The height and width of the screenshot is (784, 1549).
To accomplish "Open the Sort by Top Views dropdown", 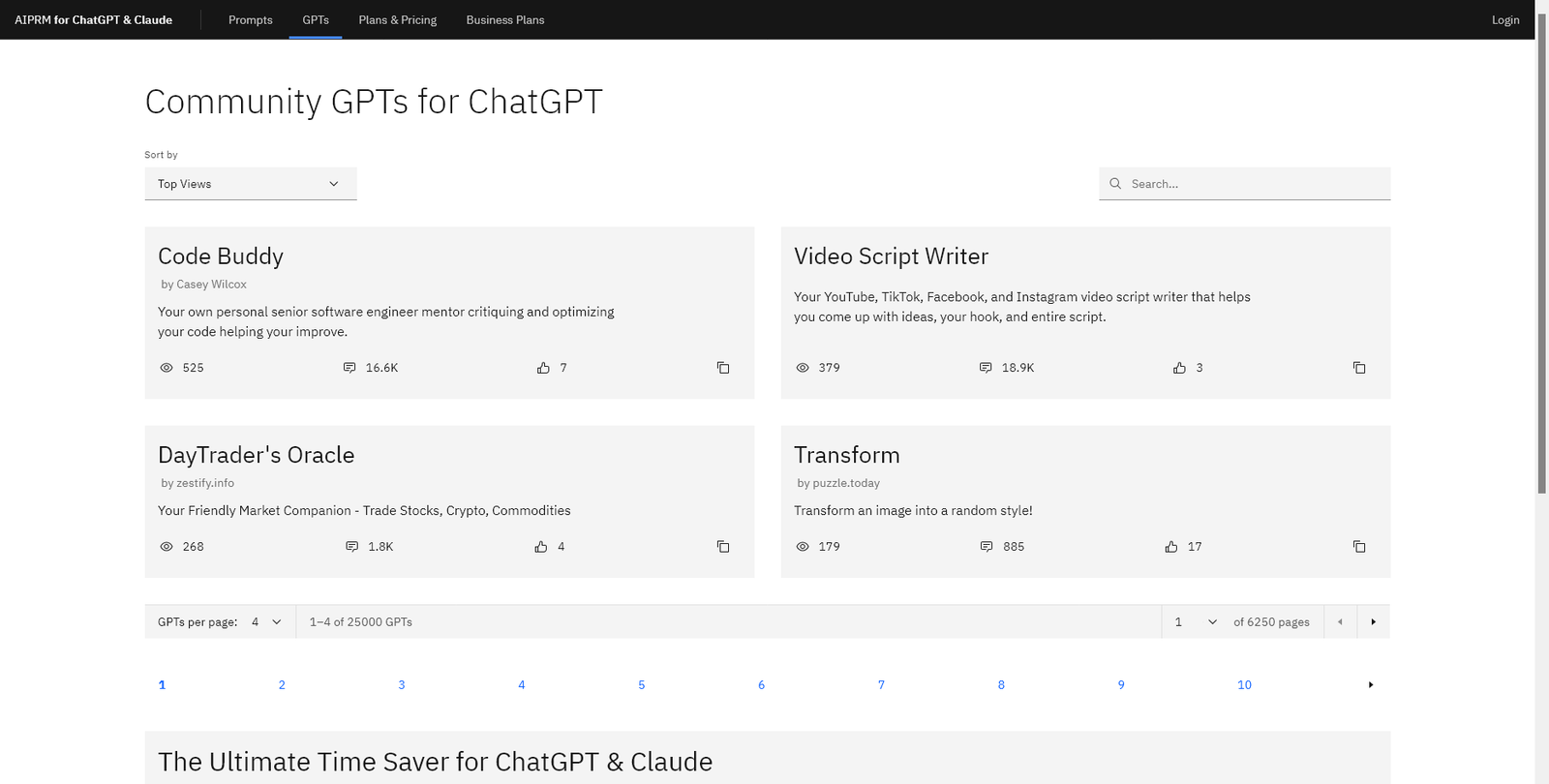I will pyautogui.click(x=250, y=184).
